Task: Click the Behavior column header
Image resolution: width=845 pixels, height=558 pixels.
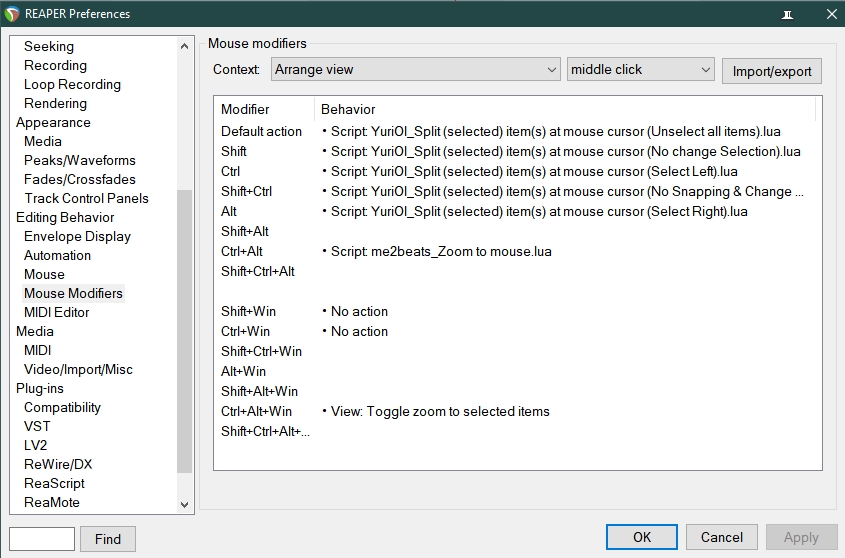Action: click(x=348, y=109)
